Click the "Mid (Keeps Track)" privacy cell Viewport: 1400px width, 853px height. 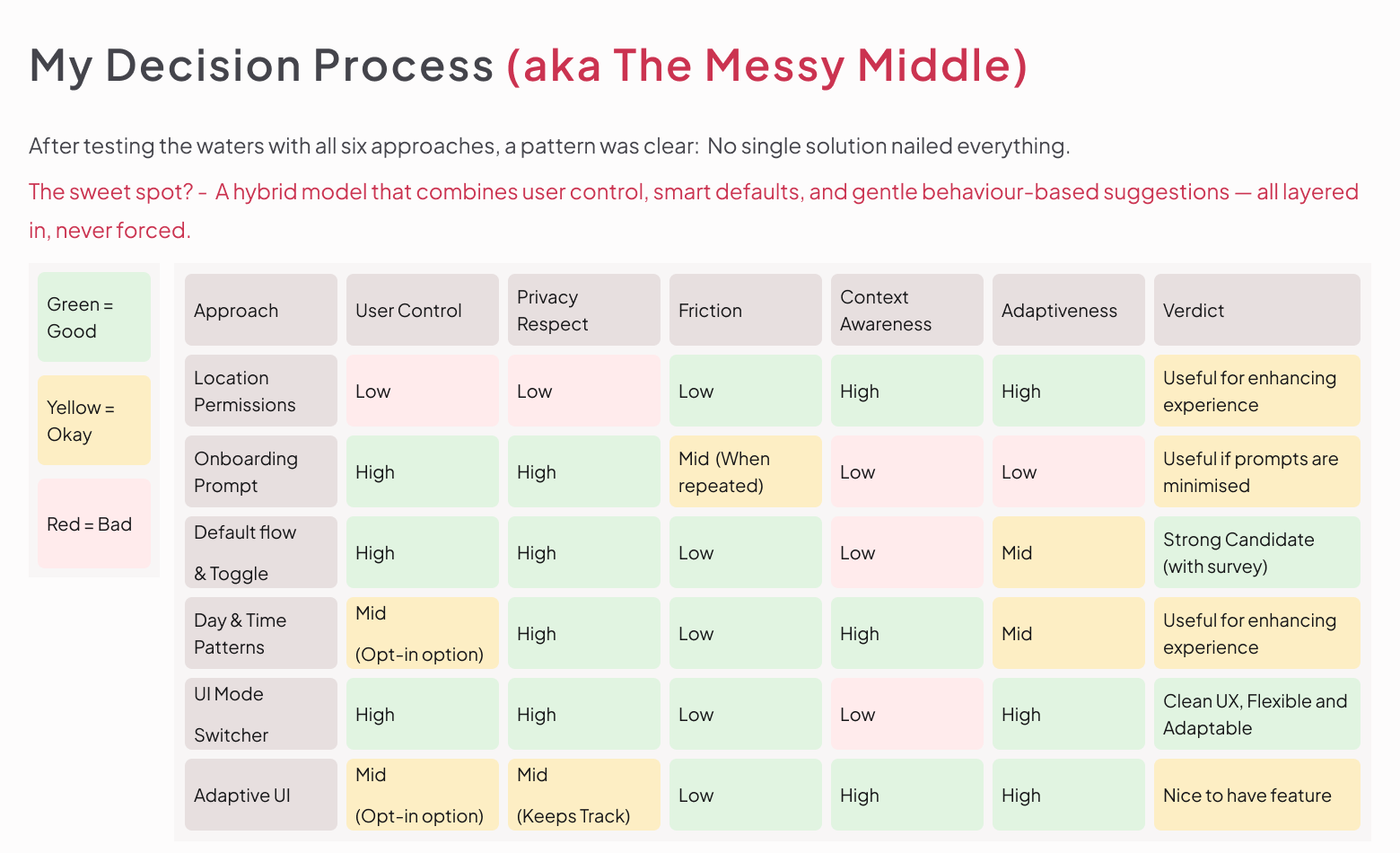(x=583, y=795)
